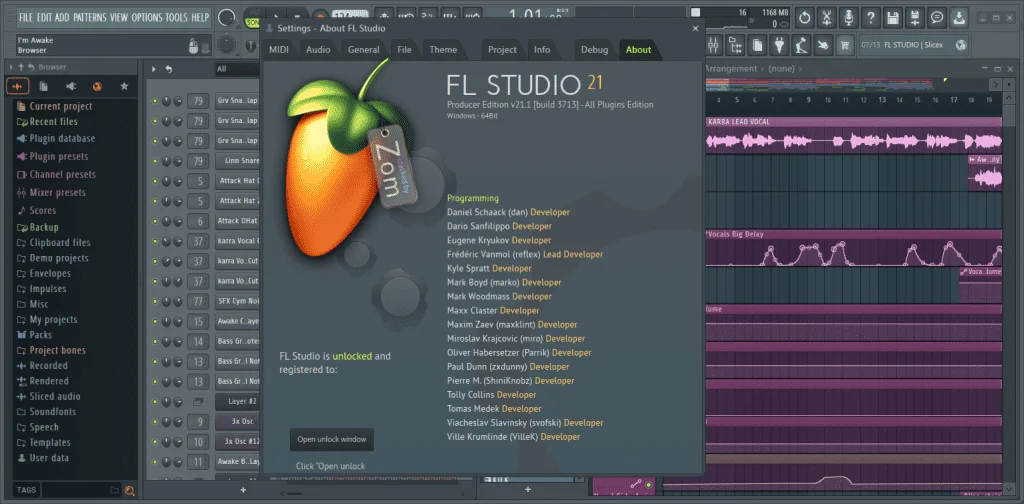
Task: Click the download content library icon
Action: pyautogui.click(x=959, y=18)
